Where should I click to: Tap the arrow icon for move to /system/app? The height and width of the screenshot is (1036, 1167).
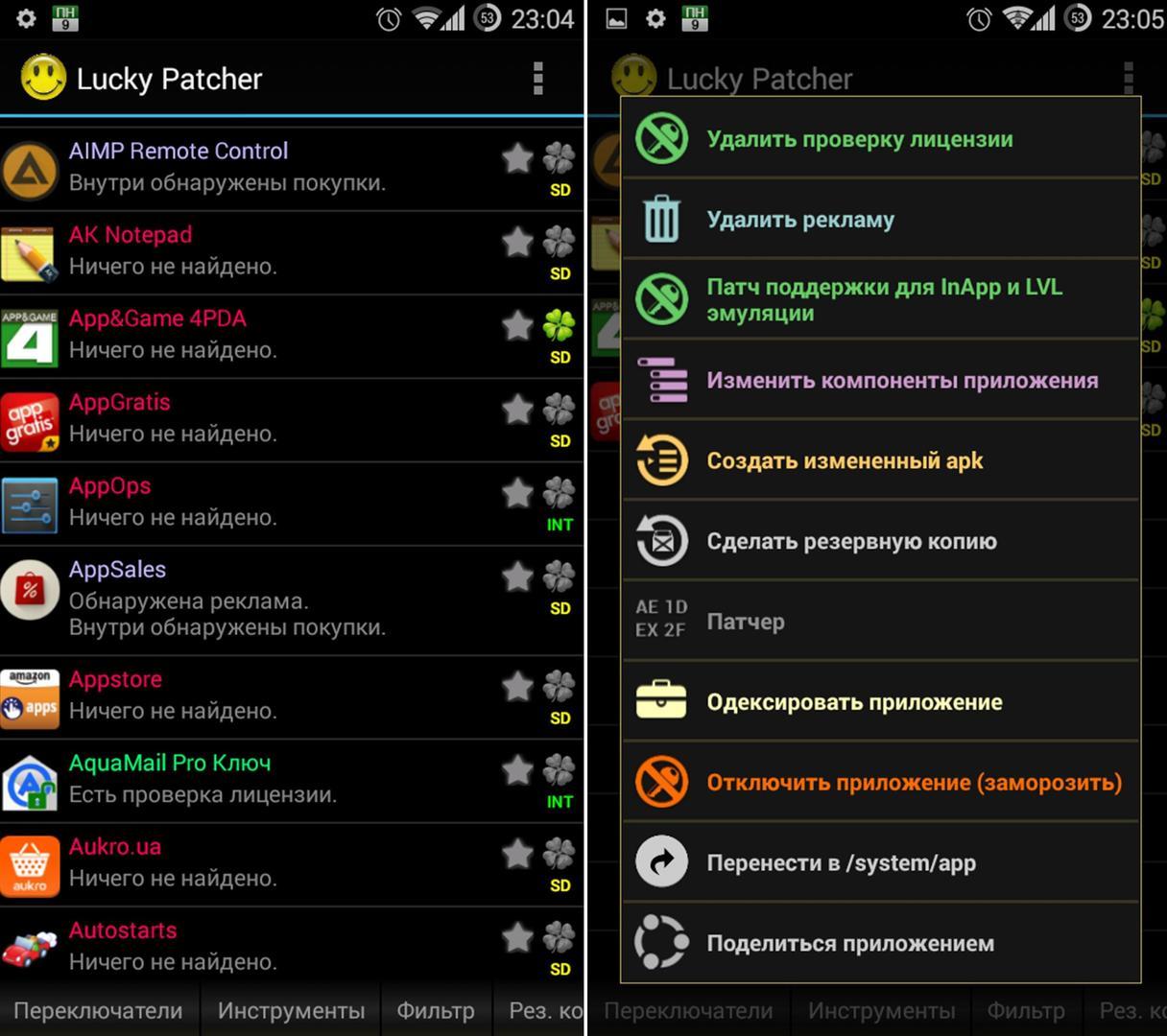661,861
